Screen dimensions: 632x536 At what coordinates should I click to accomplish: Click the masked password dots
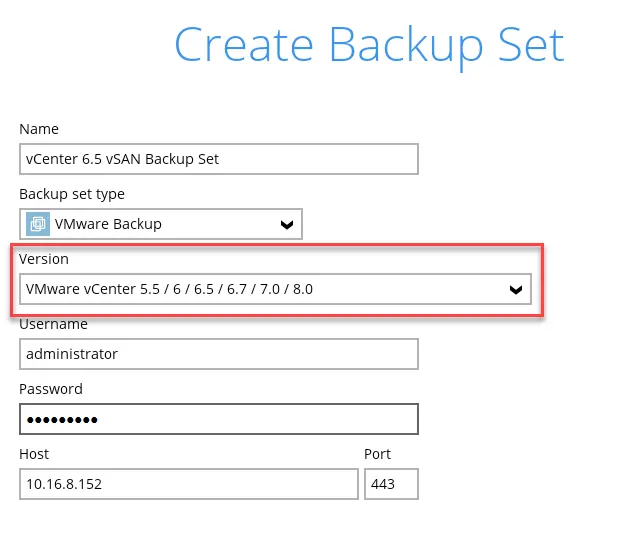coord(62,420)
